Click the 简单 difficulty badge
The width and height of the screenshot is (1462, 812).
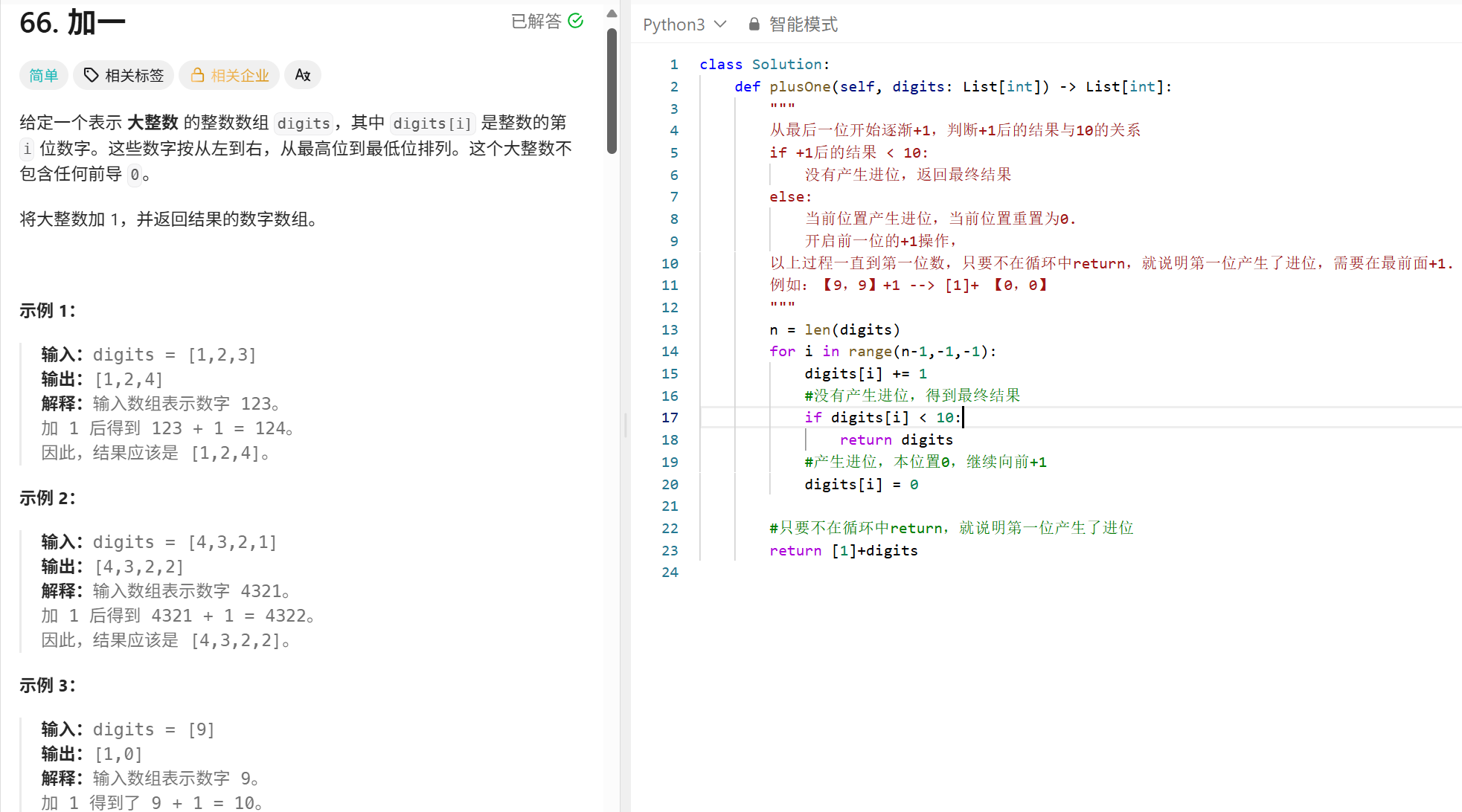[43, 75]
